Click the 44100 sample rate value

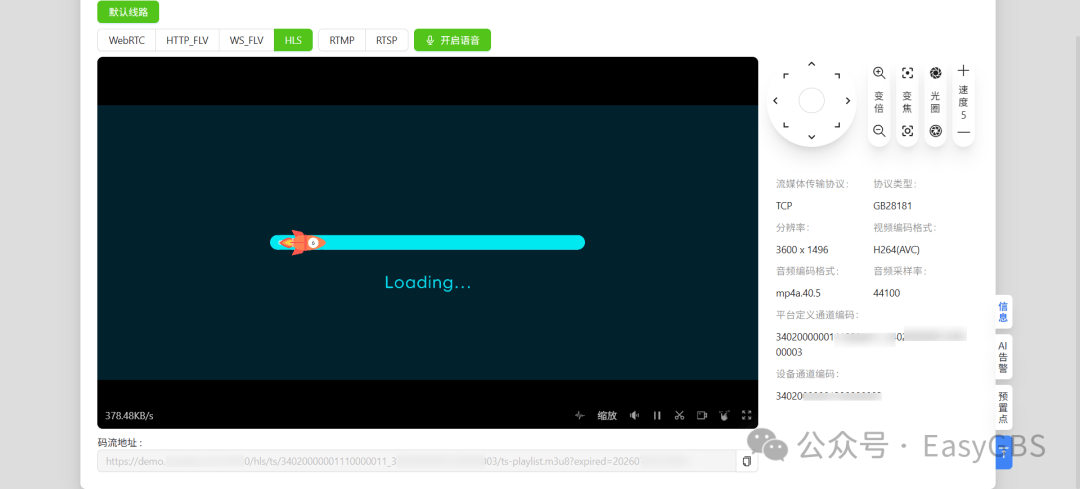click(x=886, y=293)
